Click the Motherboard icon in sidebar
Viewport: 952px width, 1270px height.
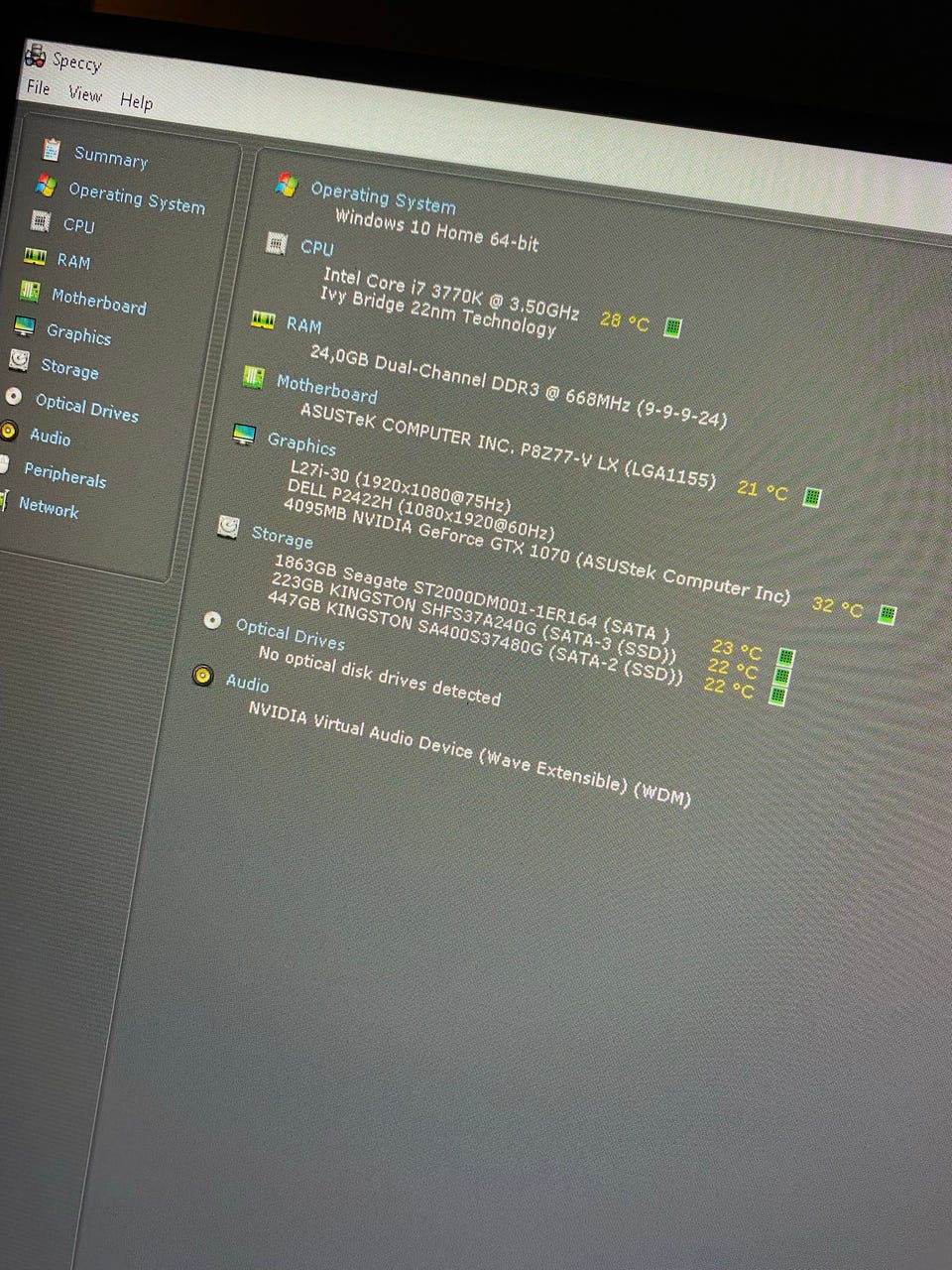tap(30, 292)
